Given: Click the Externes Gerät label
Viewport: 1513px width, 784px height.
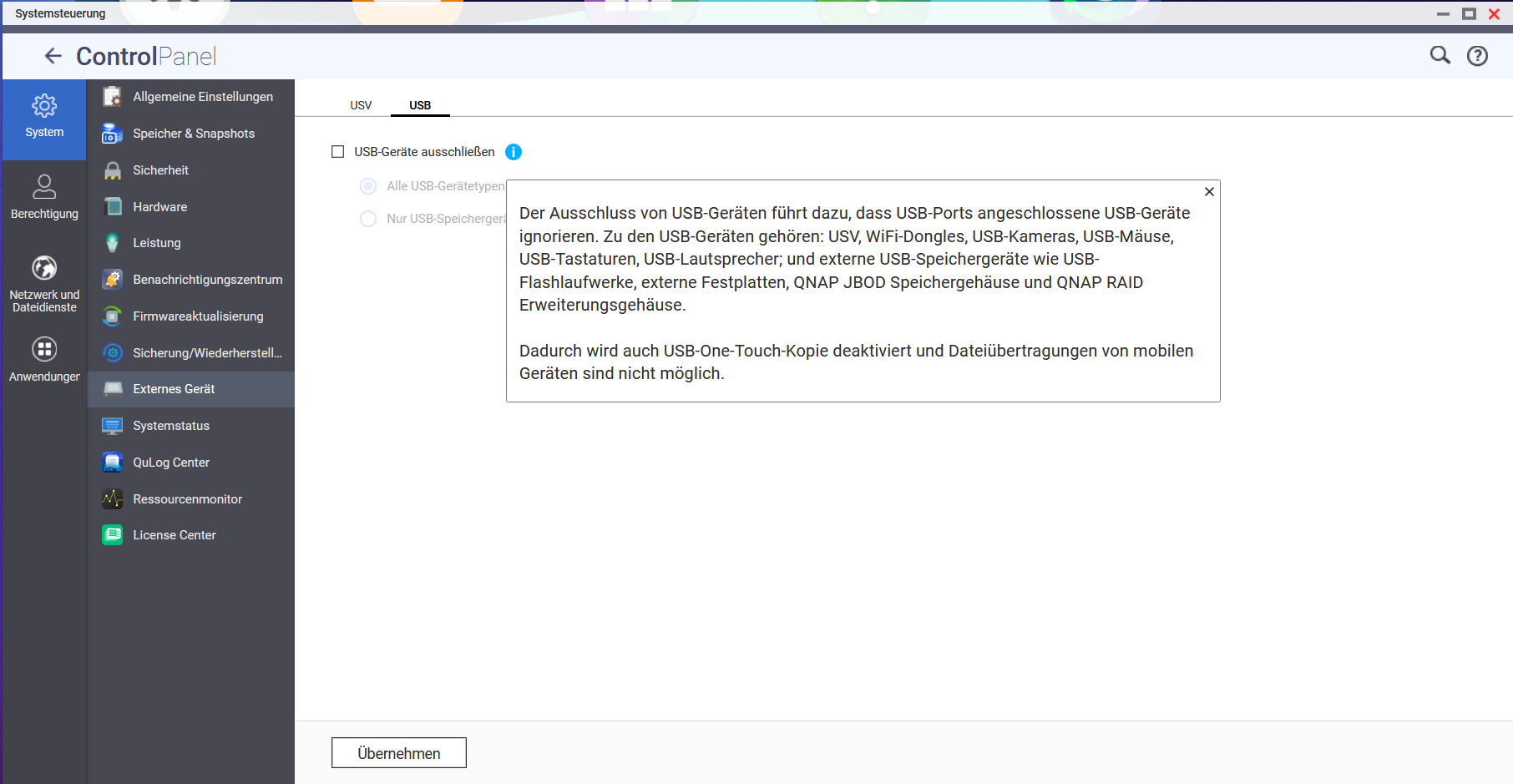Looking at the screenshot, I should [x=174, y=389].
